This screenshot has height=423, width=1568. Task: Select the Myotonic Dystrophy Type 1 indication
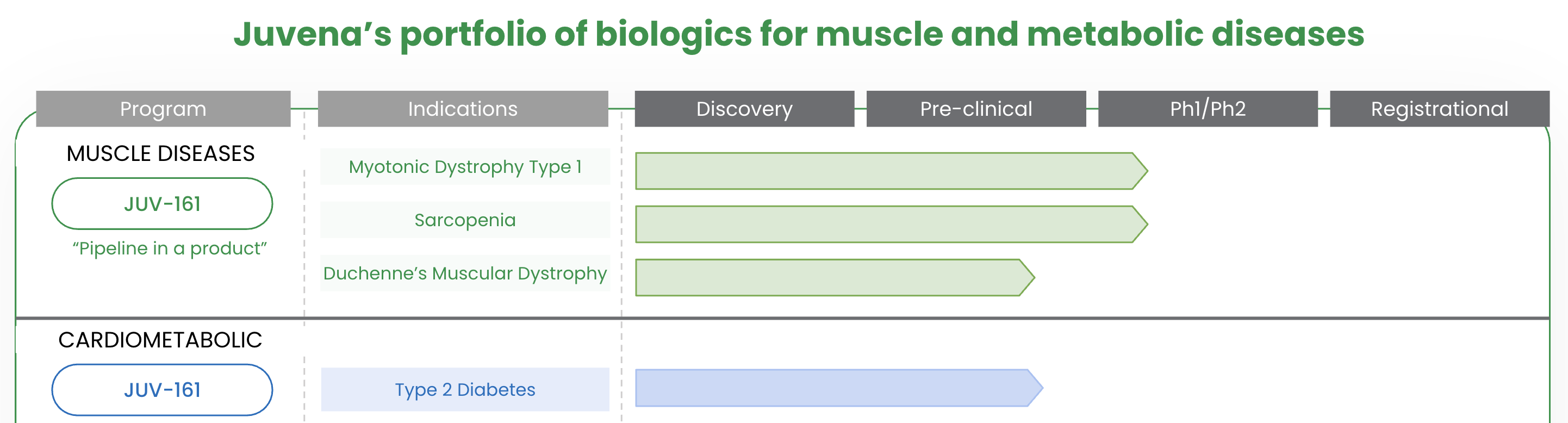coord(465,167)
